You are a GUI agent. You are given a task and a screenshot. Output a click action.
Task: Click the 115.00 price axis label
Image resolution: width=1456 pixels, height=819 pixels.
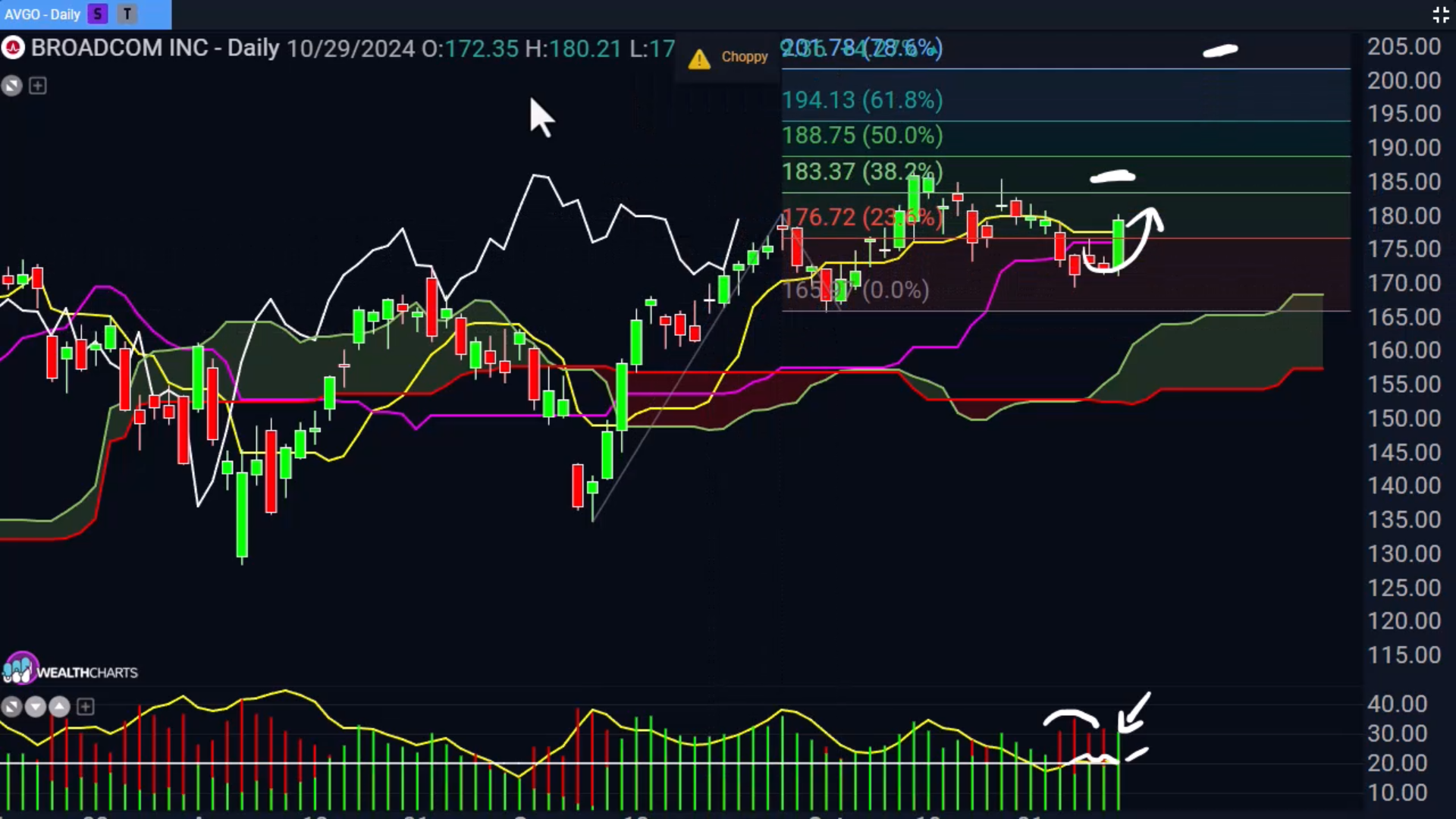click(1404, 655)
